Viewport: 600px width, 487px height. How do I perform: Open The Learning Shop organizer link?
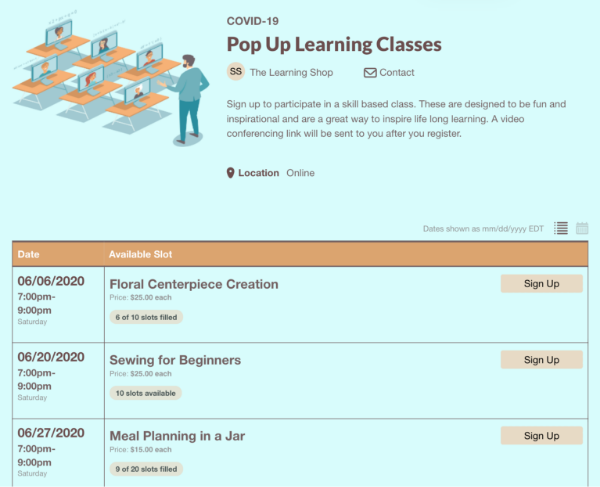(291, 72)
